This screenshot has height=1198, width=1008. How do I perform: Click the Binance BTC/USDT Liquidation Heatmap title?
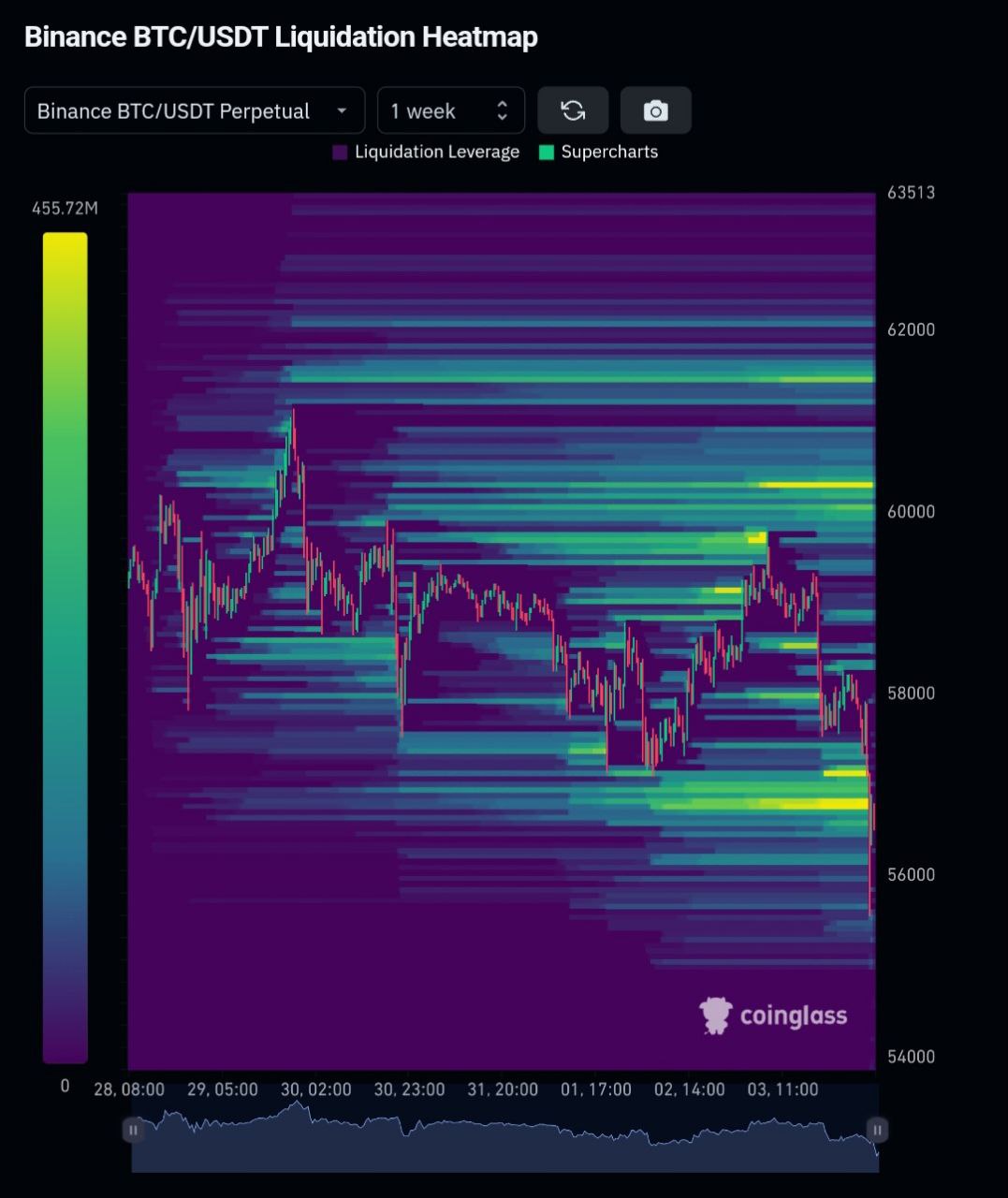tap(281, 37)
